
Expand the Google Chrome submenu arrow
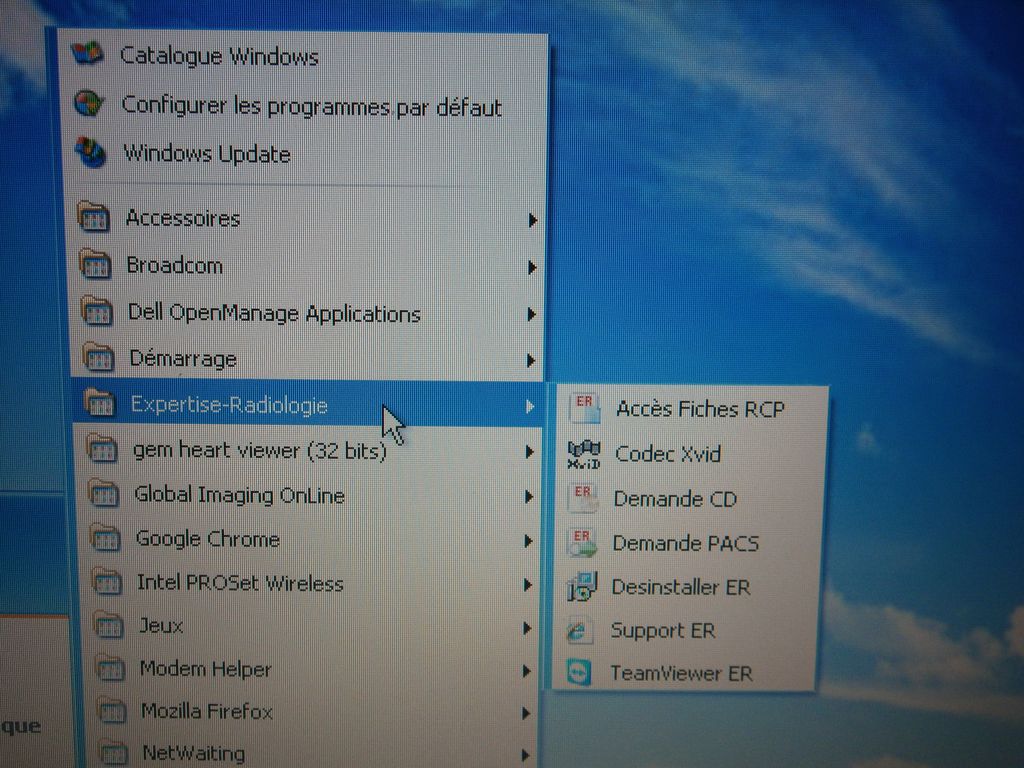click(528, 541)
